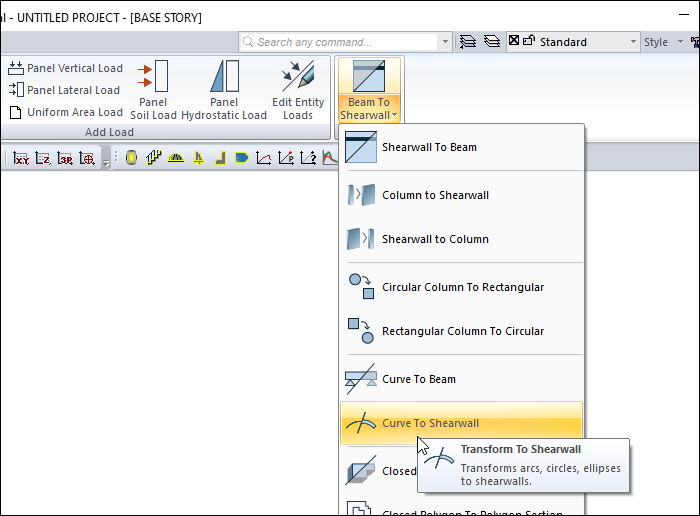This screenshot has height=516, width=700.
Task: Expand the Beam To Shearwall dropdown arrow
Action: (x=395, y=115)
